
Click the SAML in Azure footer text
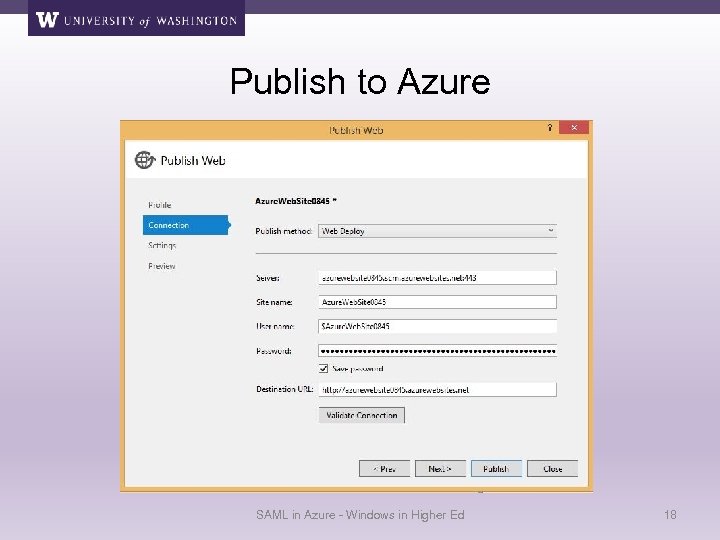[360, 515]
